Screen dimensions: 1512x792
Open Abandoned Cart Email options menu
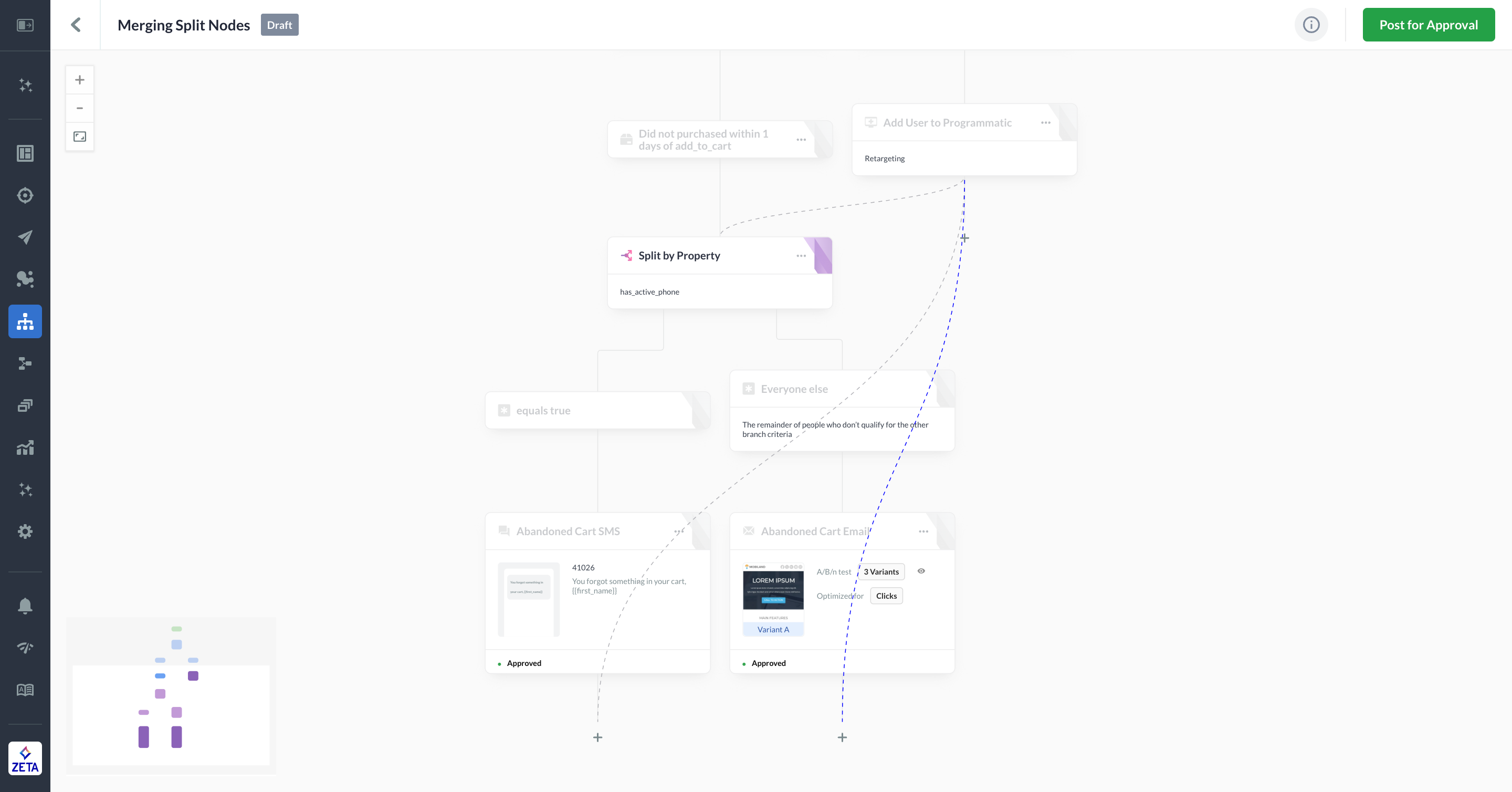click(x=923, y=532)
